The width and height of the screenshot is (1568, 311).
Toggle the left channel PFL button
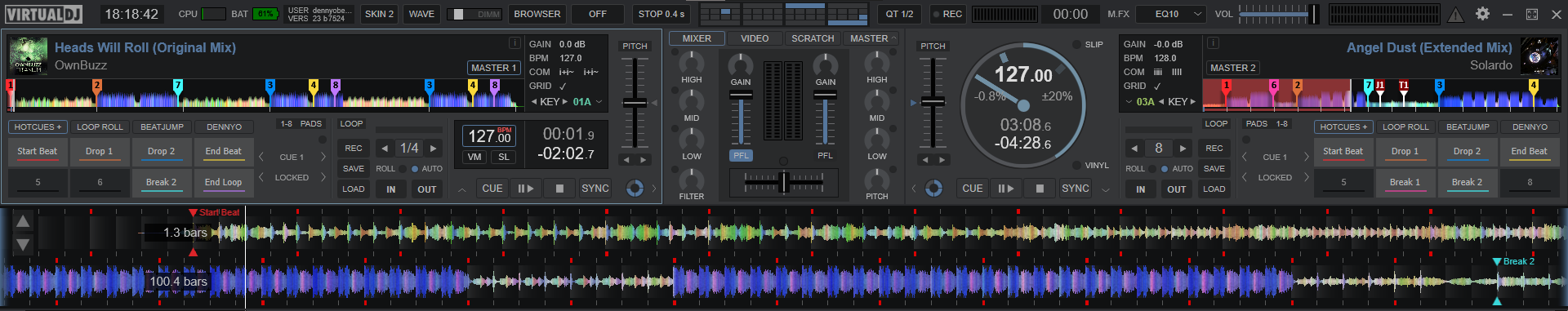click(x=741, y=155)
